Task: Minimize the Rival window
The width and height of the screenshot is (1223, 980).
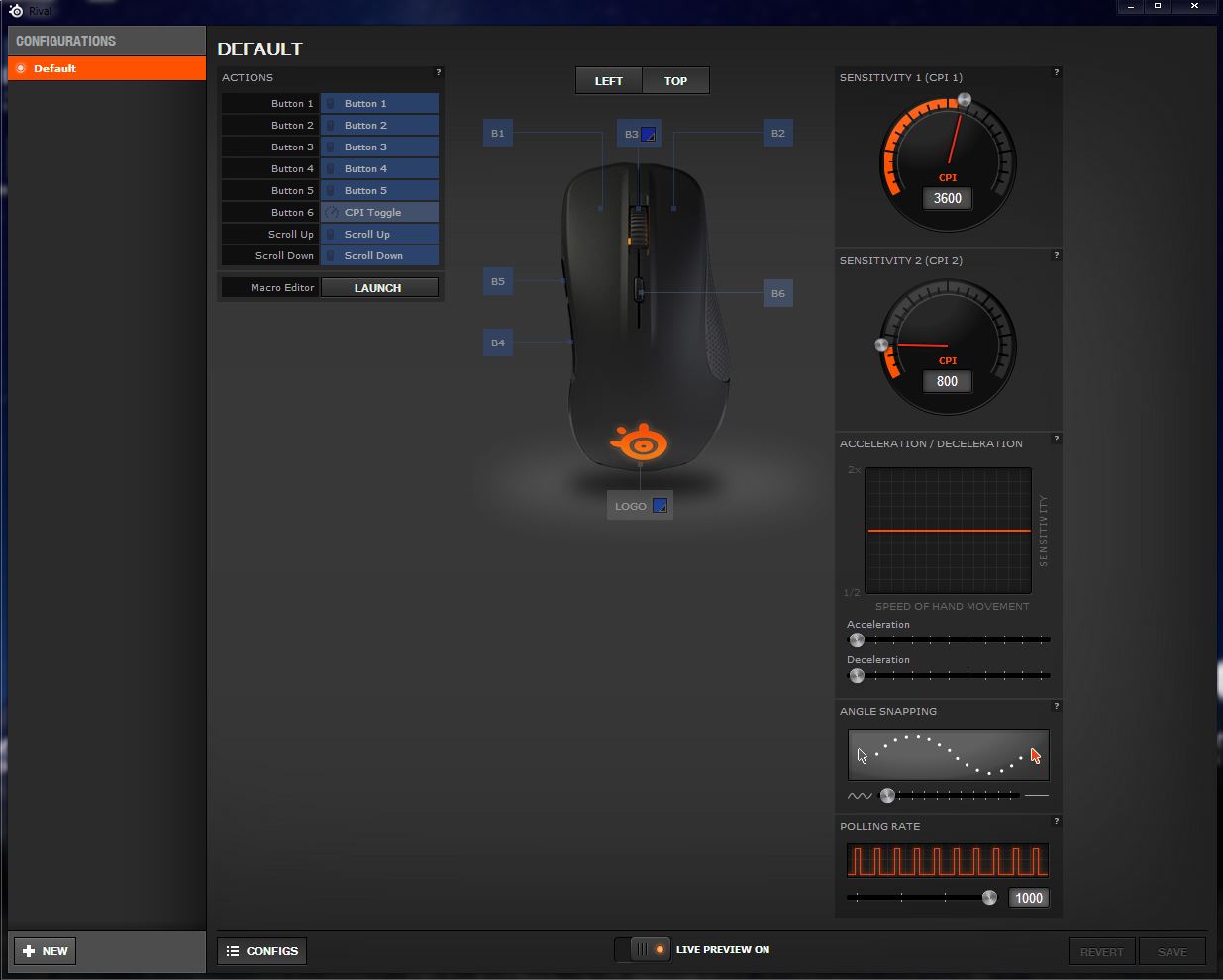Action: pyautogui.click(x=1131, y=6)
